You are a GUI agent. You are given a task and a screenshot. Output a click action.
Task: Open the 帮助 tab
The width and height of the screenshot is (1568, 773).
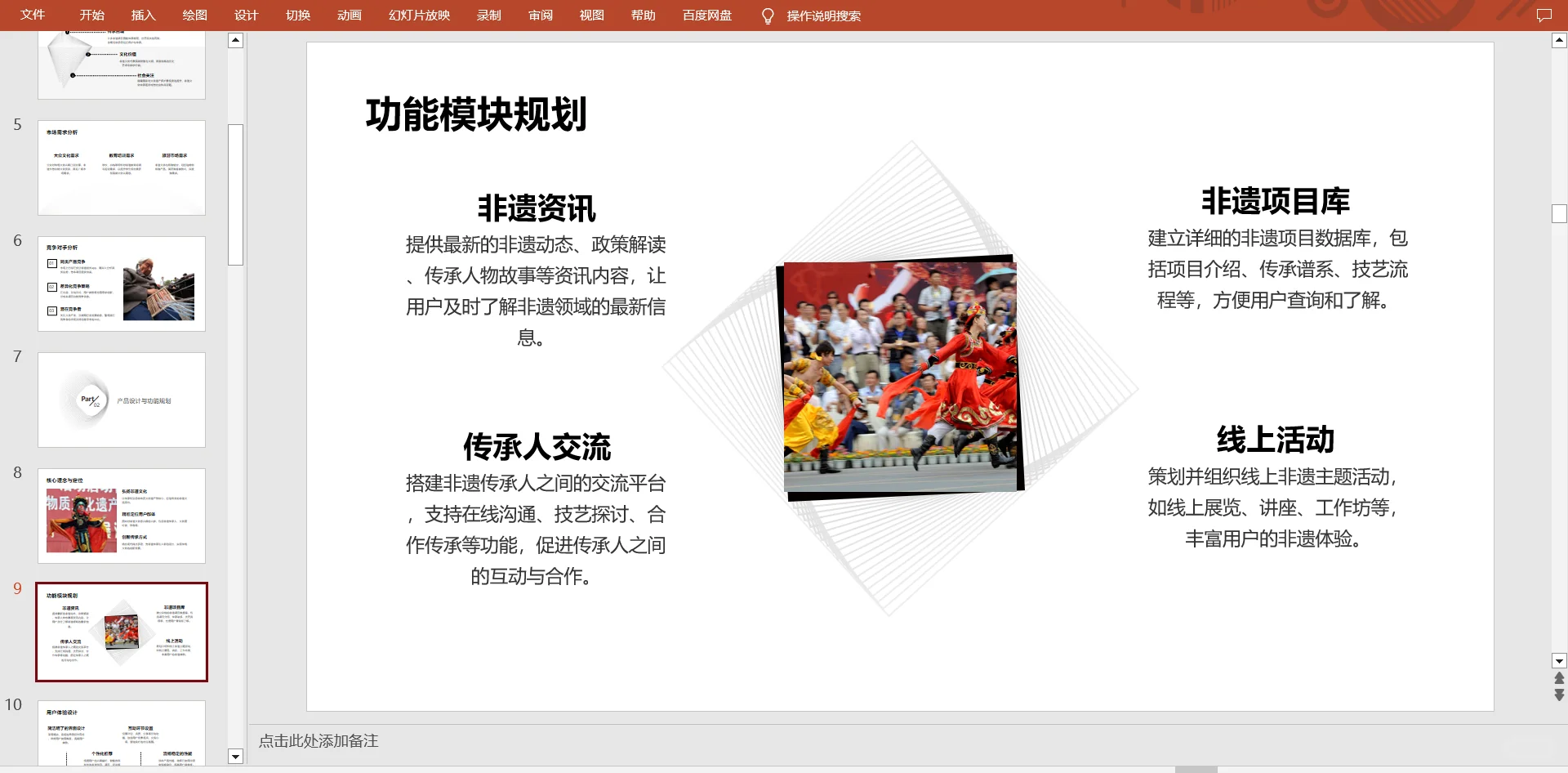[644, 16]
